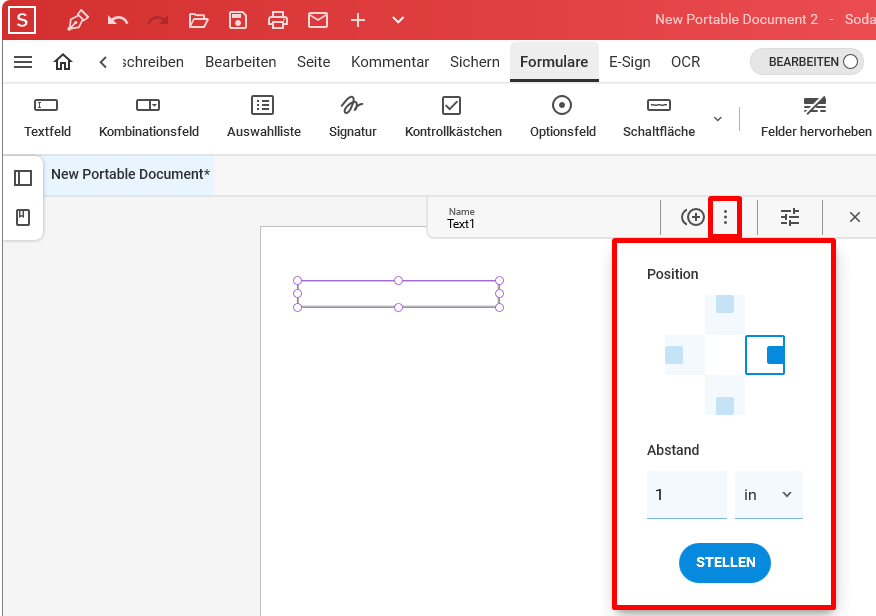Create new document with plus icon
The height and width of the screenshot is (616, 876).
point(358,21)
